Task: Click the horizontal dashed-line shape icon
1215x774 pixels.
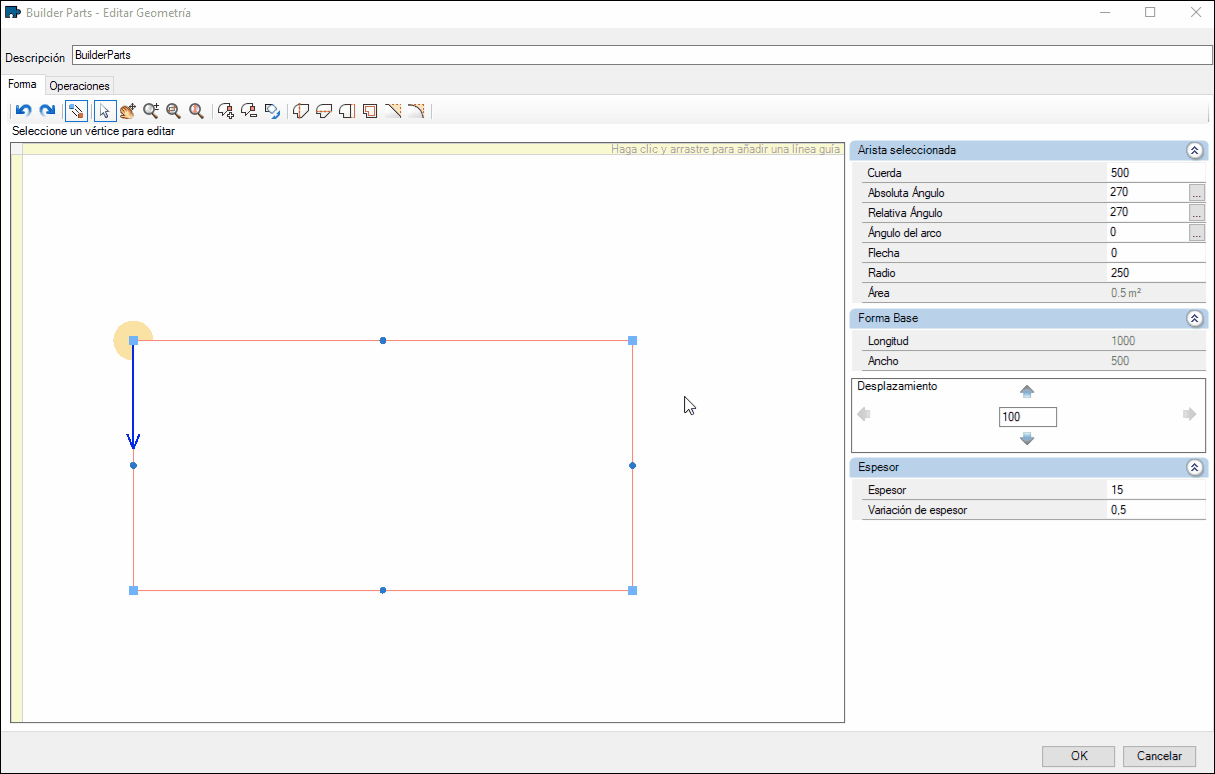Action: pos(324,111)
